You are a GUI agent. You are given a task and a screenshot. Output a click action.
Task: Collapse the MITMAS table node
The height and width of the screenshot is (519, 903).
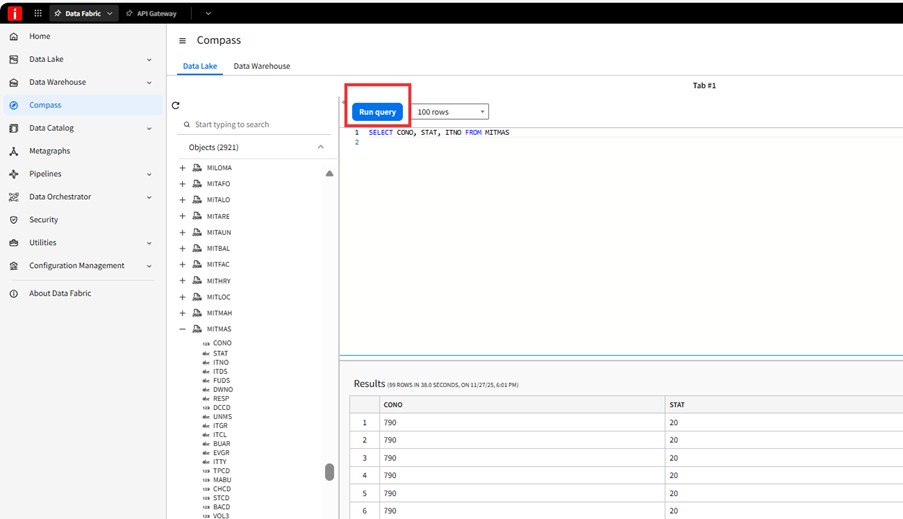click(182, 328)
